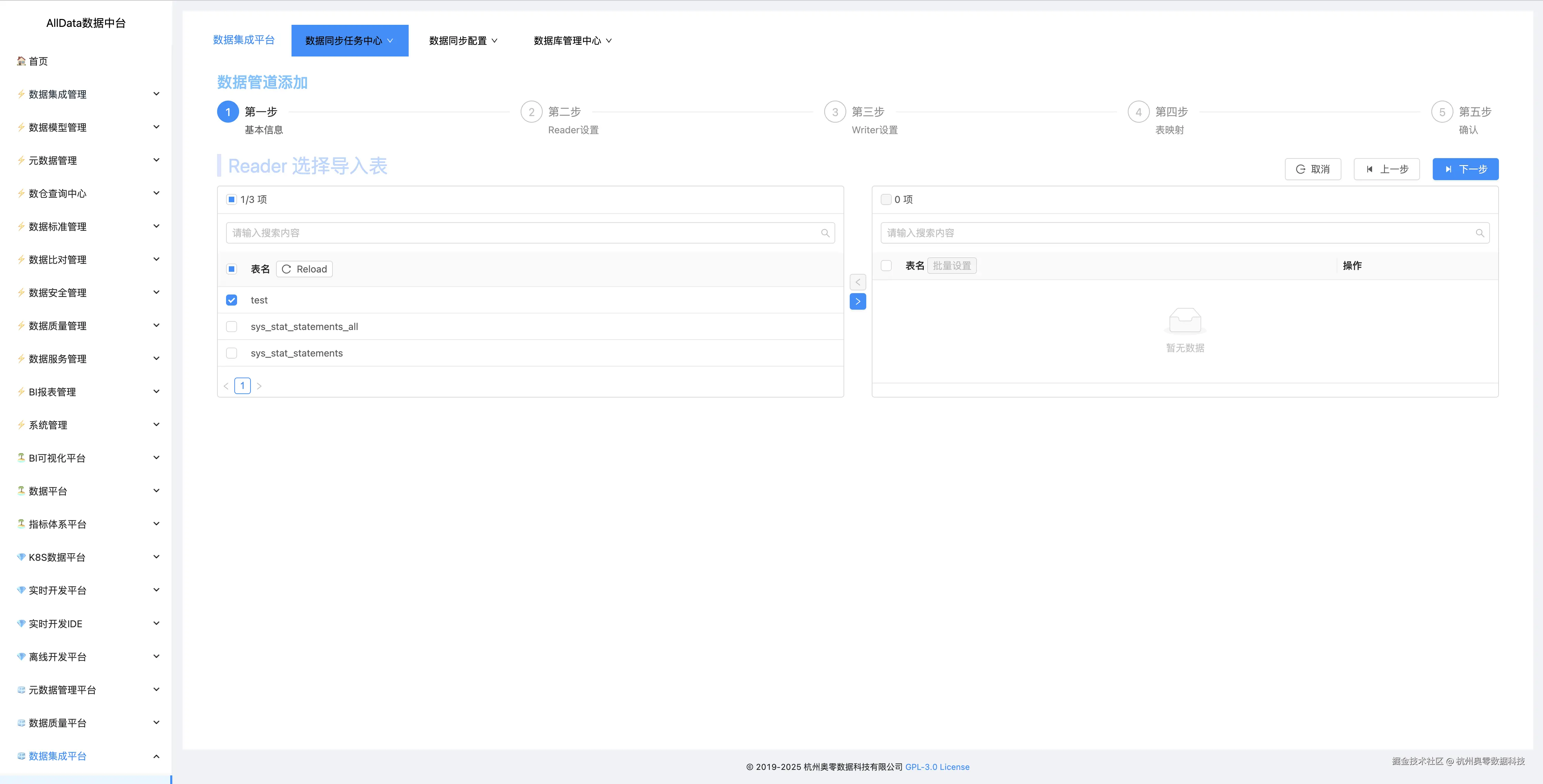Image resolution: width=1543 pixels, height=784 pixels.
Task: Open the 数据同步配置 dropdown menu
Action: point(463,41)
